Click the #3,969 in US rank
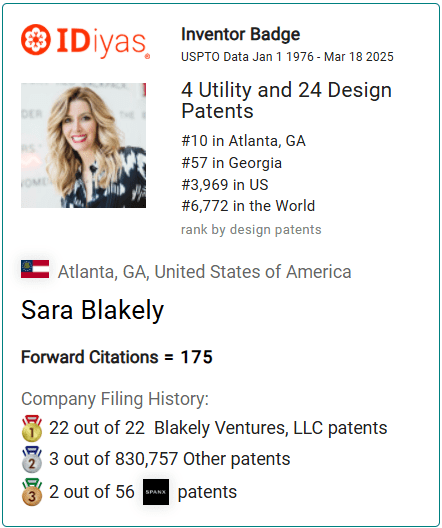Viewport: 442px width, 528px height. tap(225, 185)
